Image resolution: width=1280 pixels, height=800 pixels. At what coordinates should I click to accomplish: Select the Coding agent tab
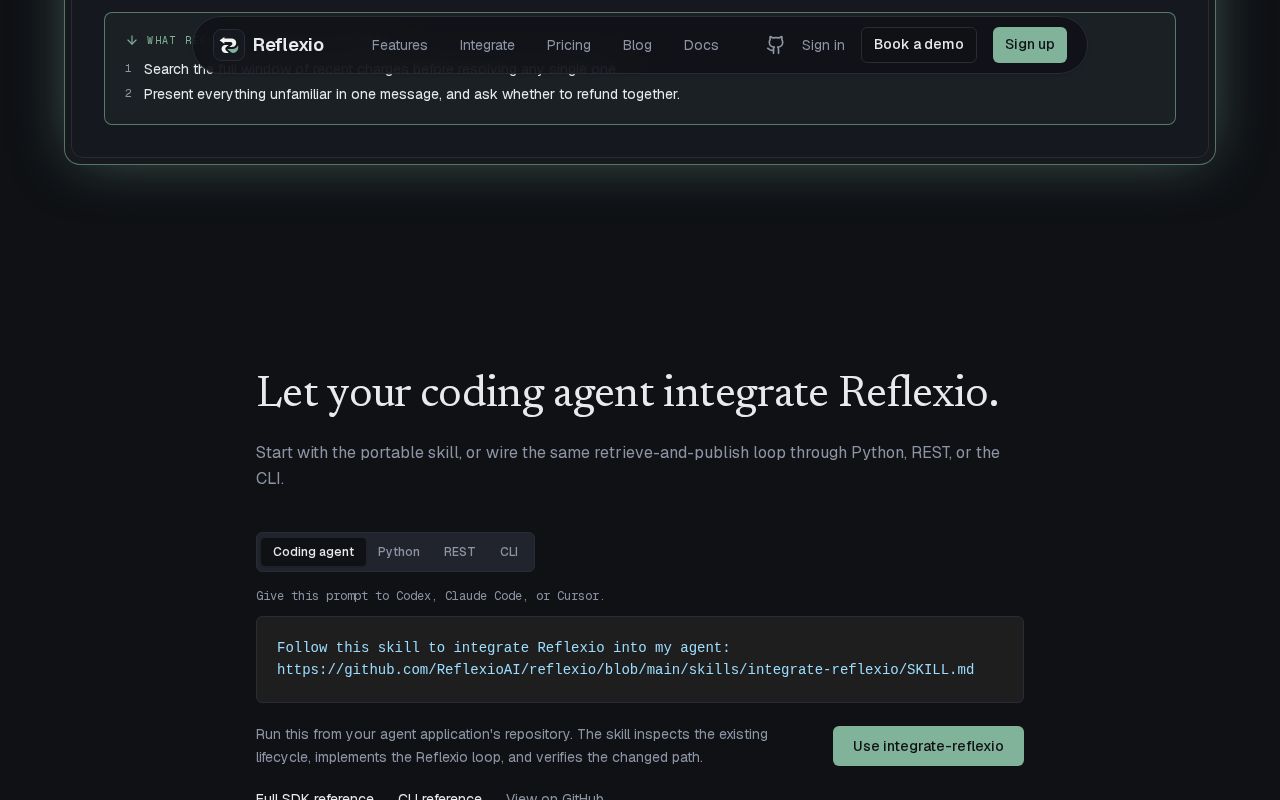pos(313,552)
